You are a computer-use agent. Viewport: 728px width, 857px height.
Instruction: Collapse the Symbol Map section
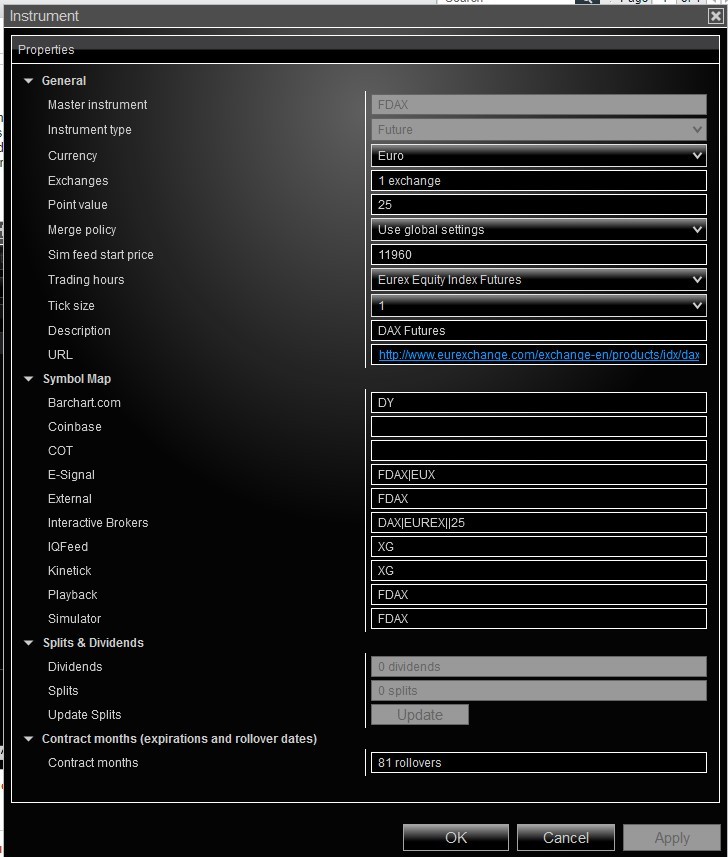click(28, 379)
